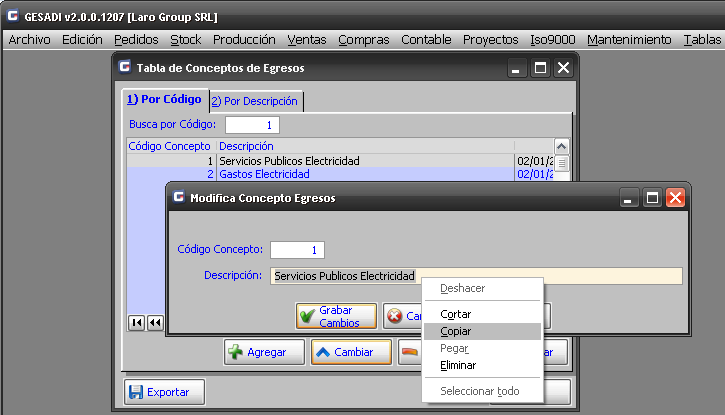Open the Ventas menu
The width and height of the screenshot is (725, 415).
click(x=306, y=40)
